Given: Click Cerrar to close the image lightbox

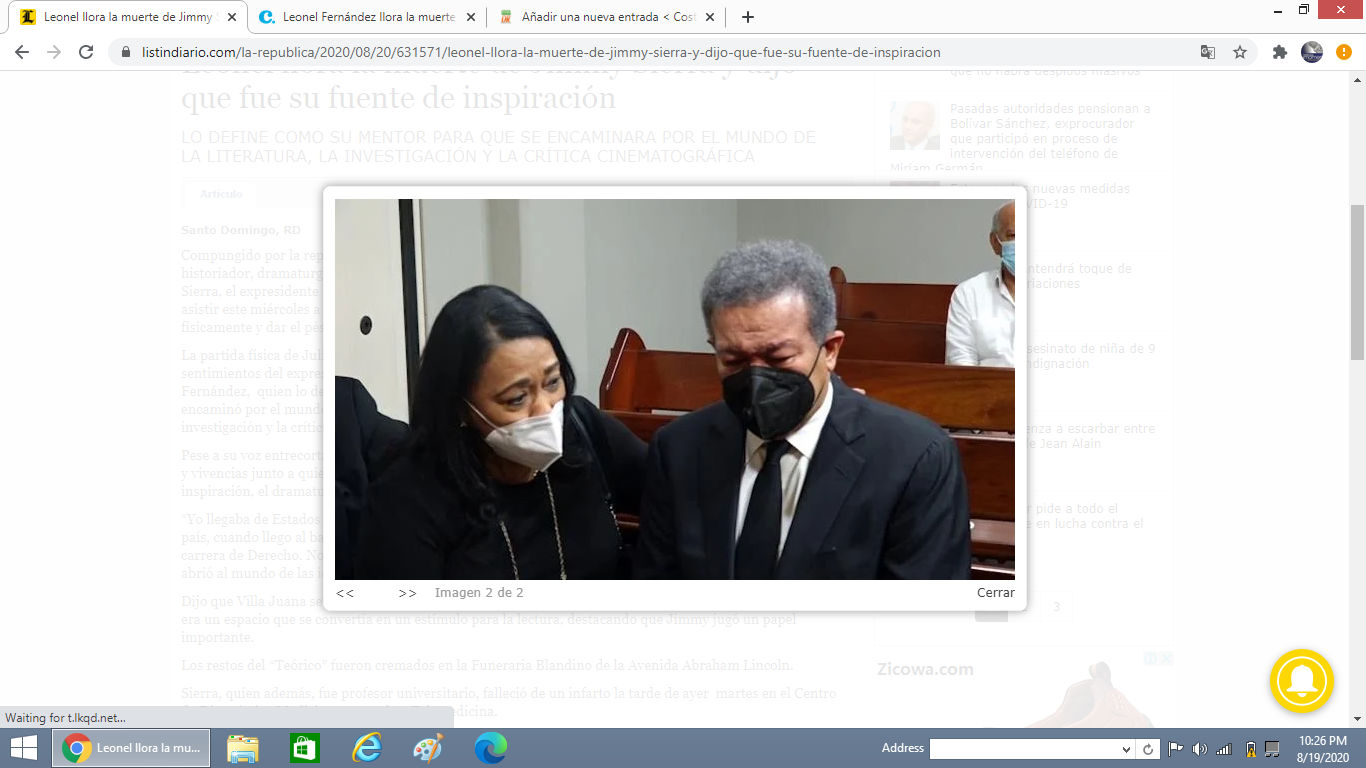Looking at the screenshot, I should click(995, 593).
